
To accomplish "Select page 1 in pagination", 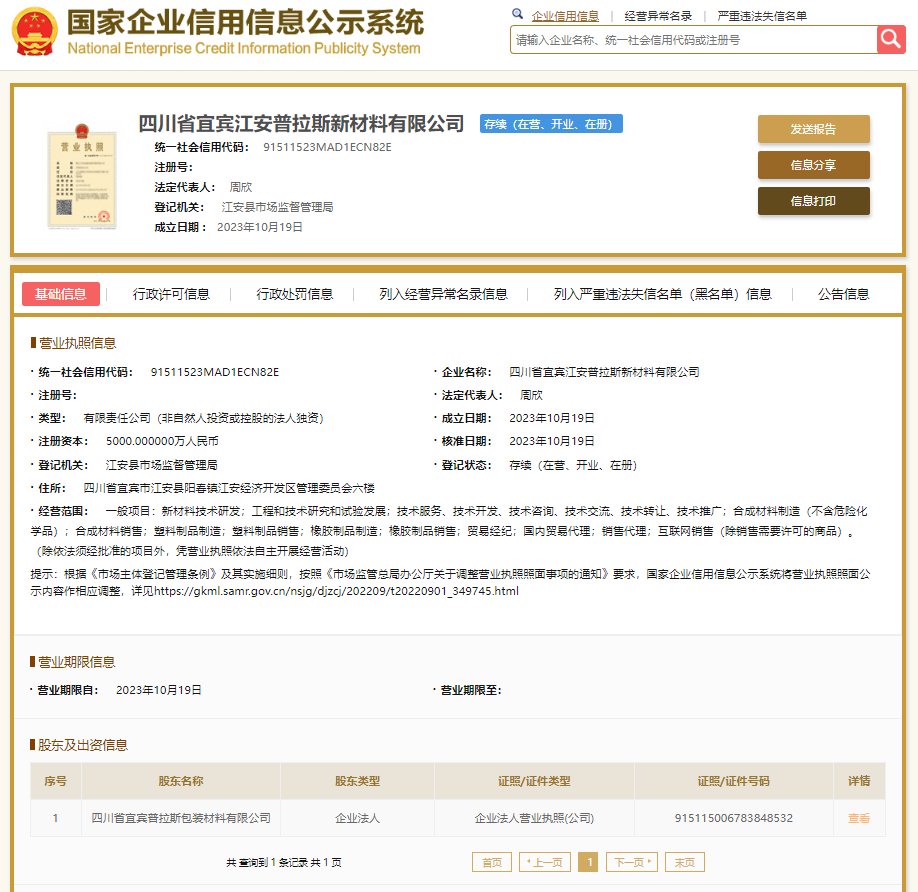I will 588,862.
